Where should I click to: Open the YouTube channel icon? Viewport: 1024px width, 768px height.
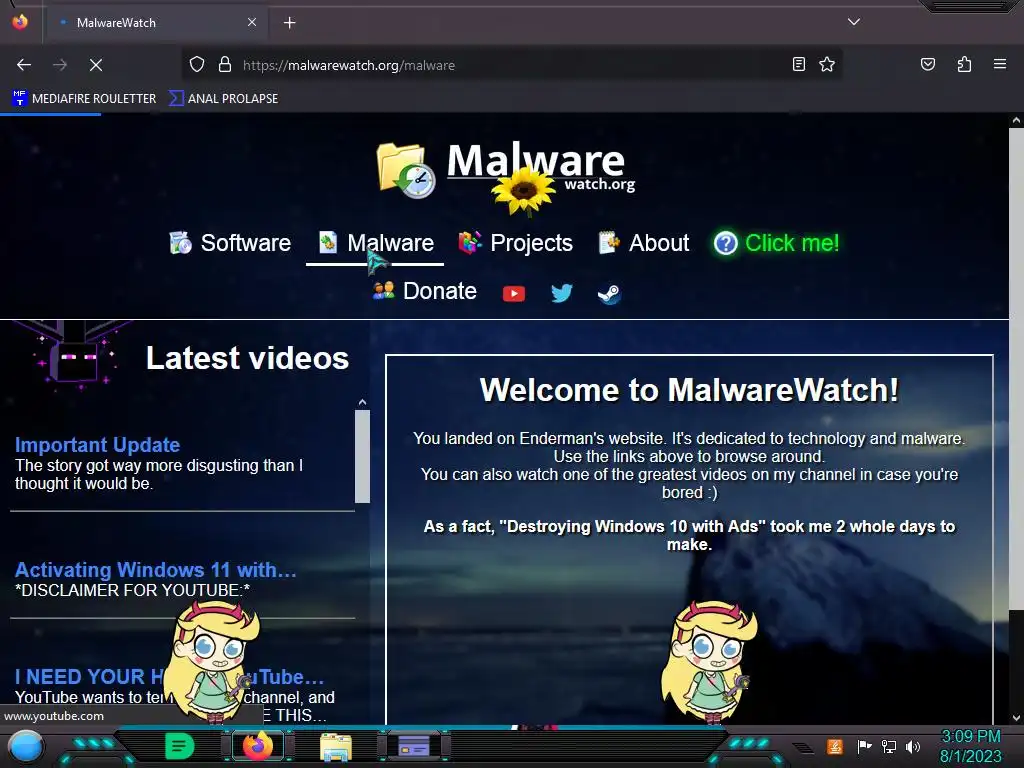coord(514,294)
